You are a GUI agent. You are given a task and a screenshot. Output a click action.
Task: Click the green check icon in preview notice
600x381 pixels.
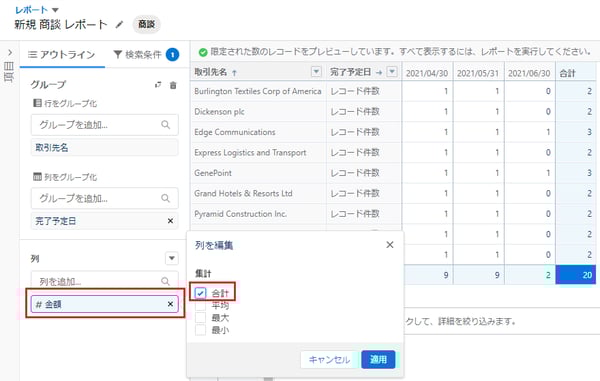[x=203, y=52]
